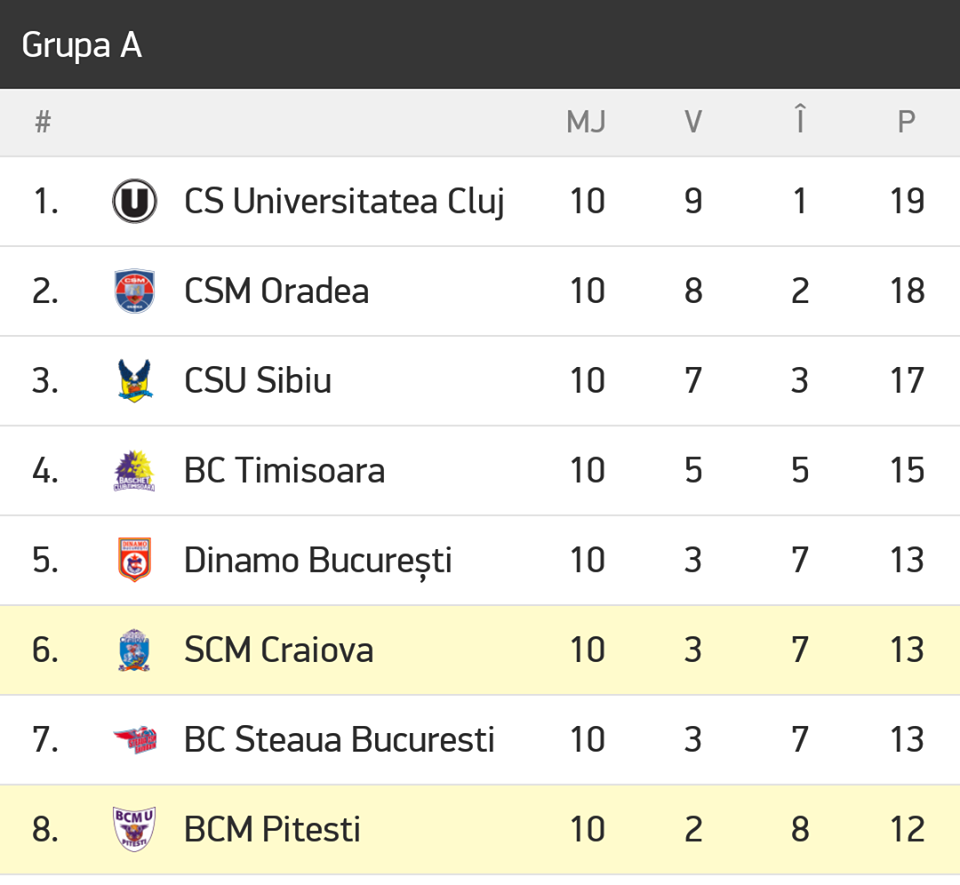Click the SCM Craiova team crest
960x885 pixels.
(134, 650)
